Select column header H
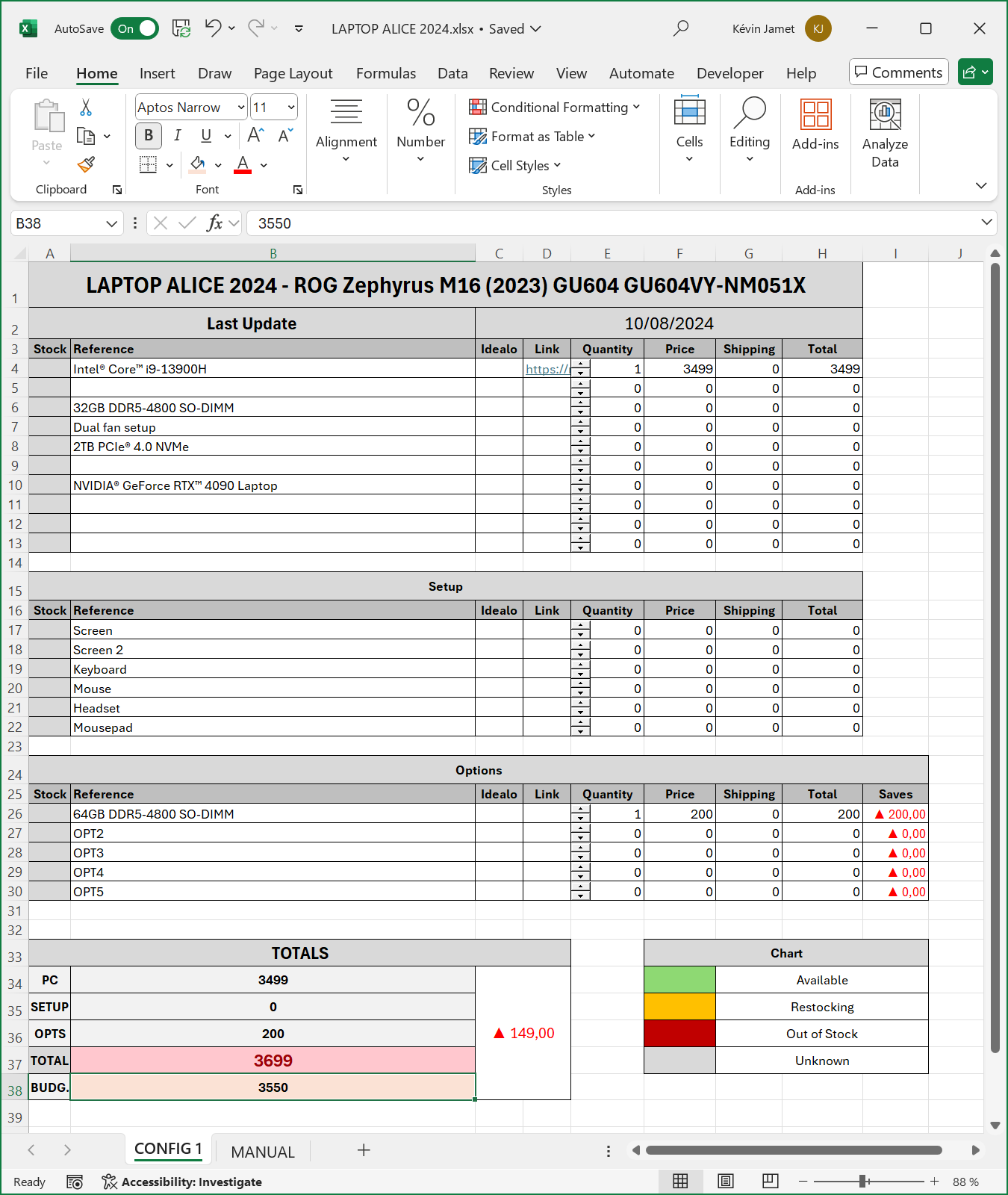This screenshot has height=1195, width=1008. [822, 253]
